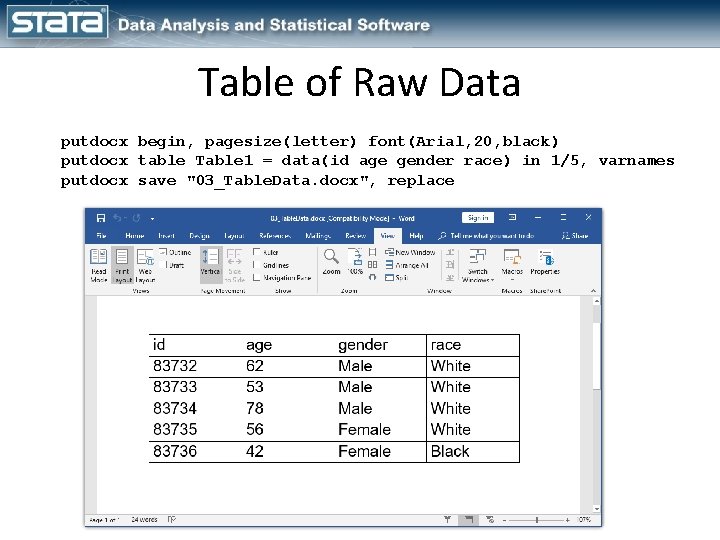Click the Web Layout status bar icon
The height and width of the screenshot is (540, 720).
(490, 519)
